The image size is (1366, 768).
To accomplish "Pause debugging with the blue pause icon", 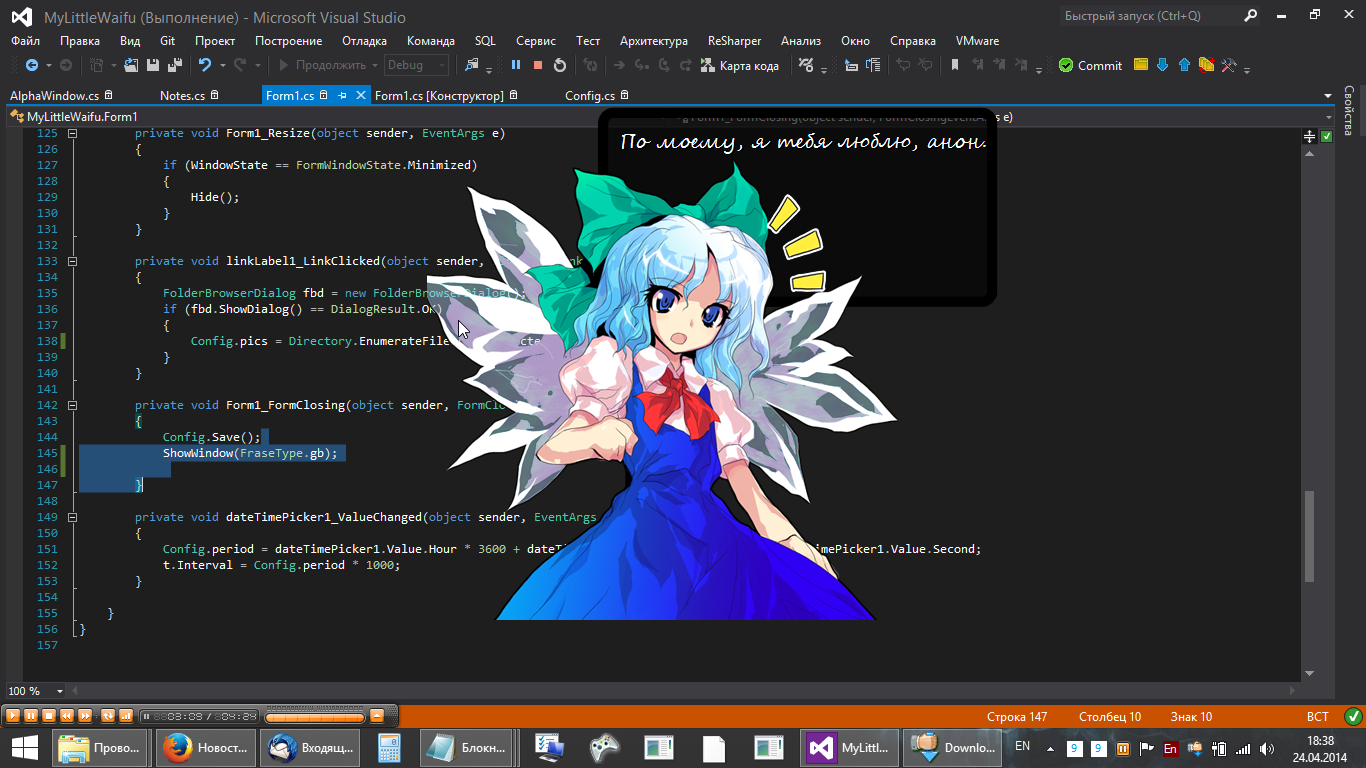I will [x=516, y=65].
